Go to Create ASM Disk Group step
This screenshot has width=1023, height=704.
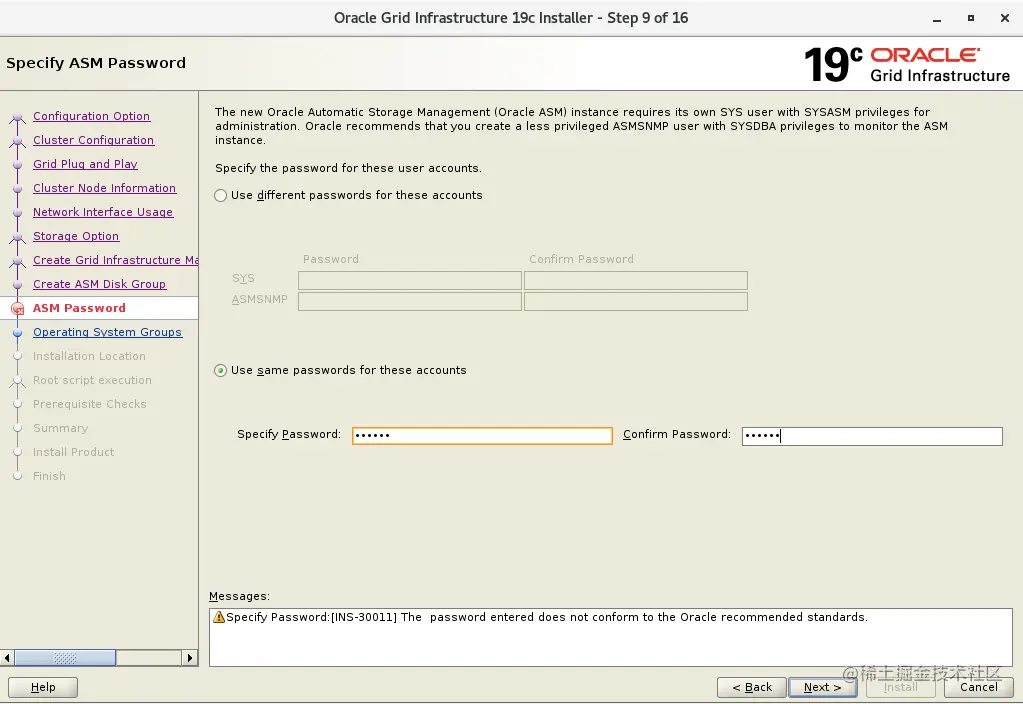[100, 284]
